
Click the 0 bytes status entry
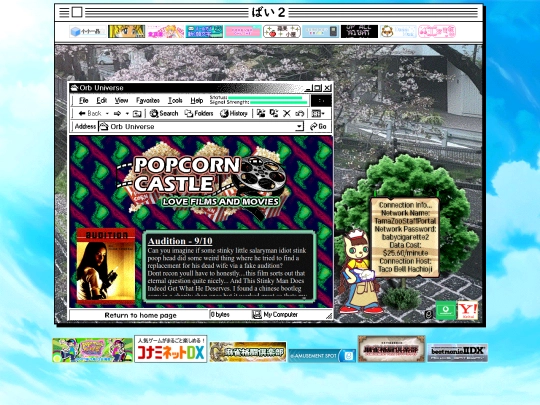click(220, 314)
